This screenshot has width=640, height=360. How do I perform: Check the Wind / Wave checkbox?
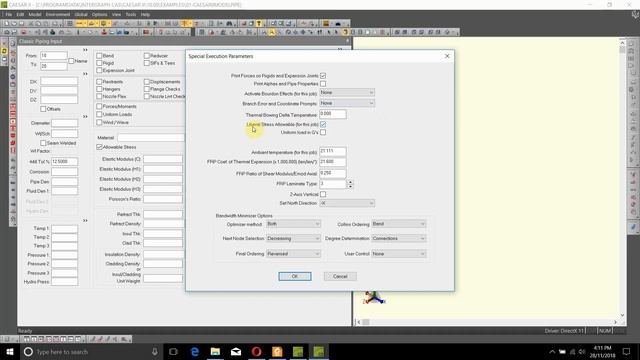point(99,122)
